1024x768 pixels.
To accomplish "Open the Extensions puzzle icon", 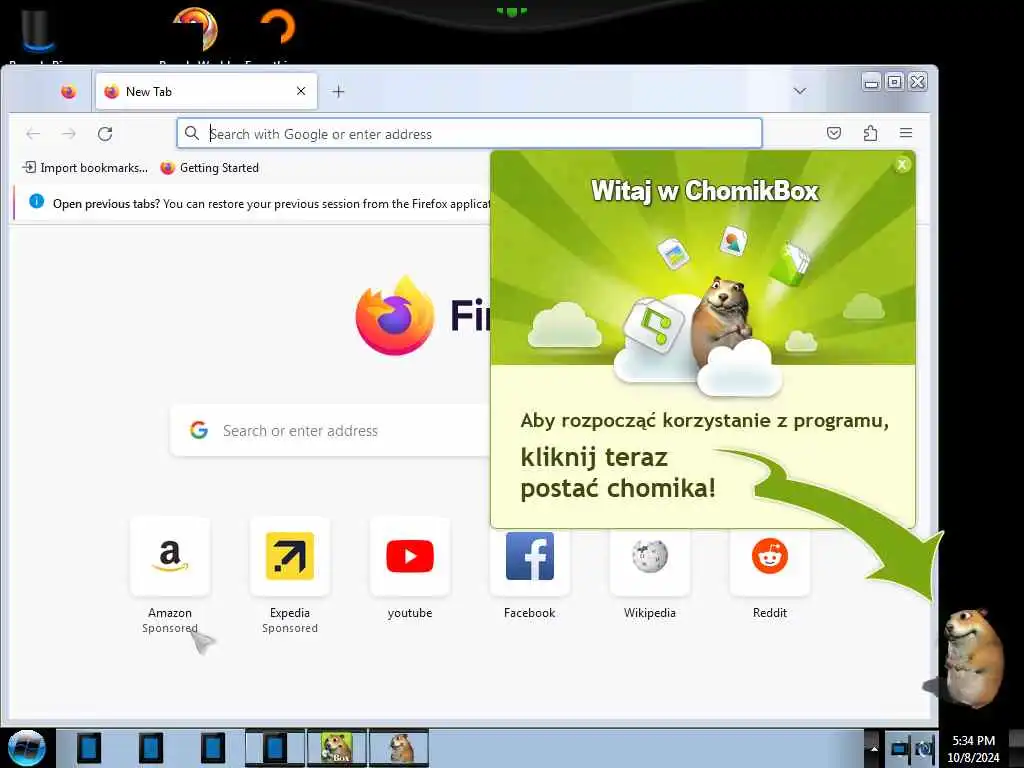I will [x=870, y=133].
